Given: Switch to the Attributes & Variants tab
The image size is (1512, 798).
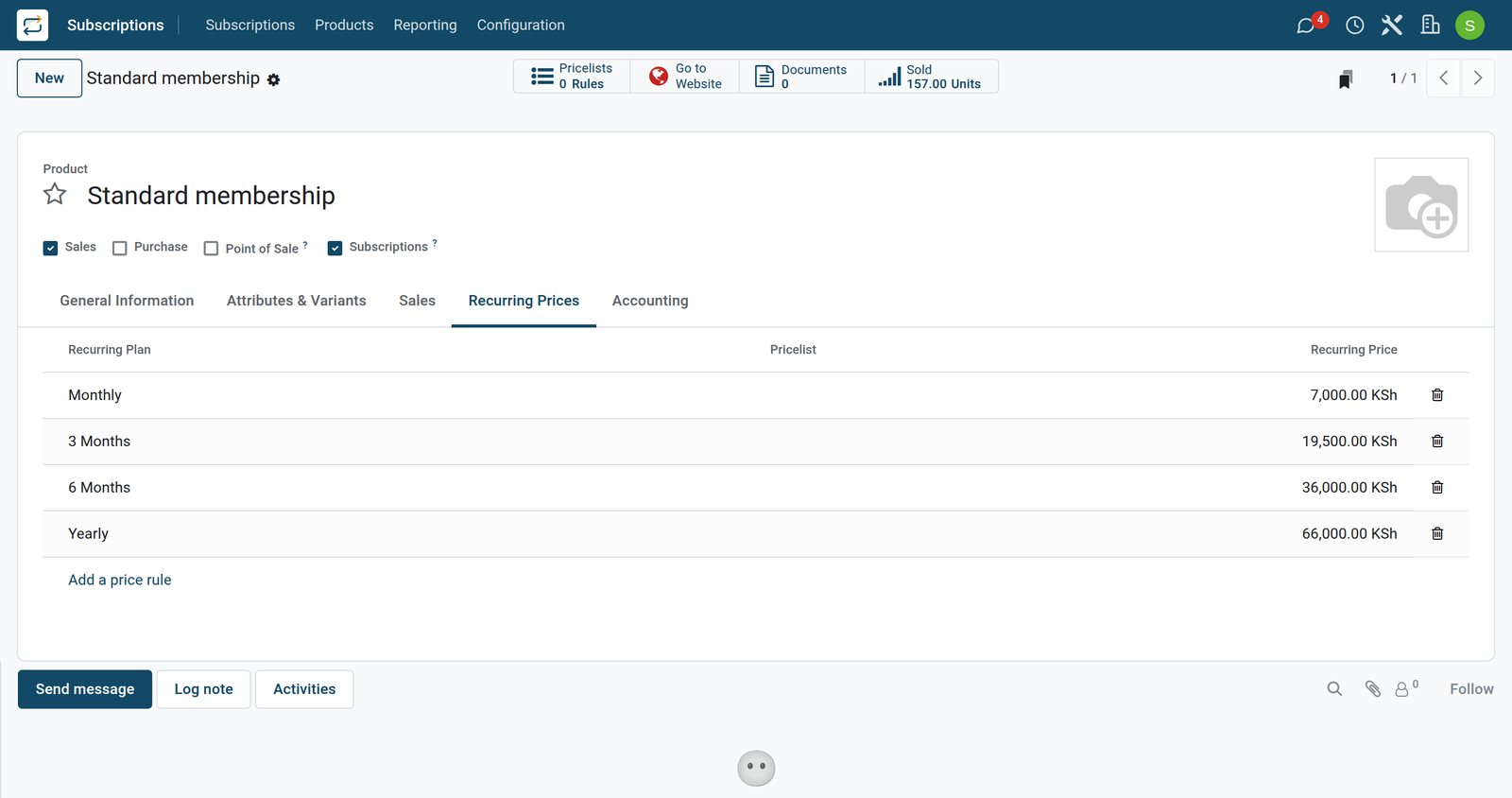Looking at the screenshot, I should coord(297,301).
